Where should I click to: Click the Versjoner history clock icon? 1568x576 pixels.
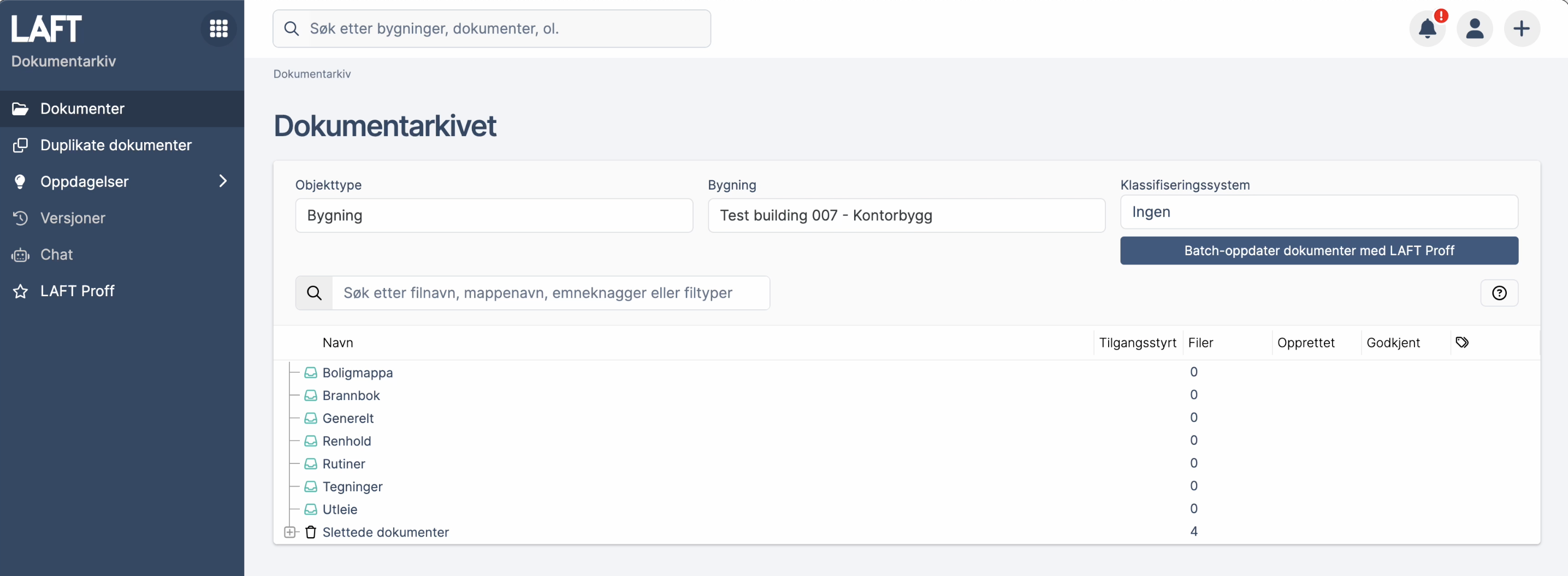20,218
